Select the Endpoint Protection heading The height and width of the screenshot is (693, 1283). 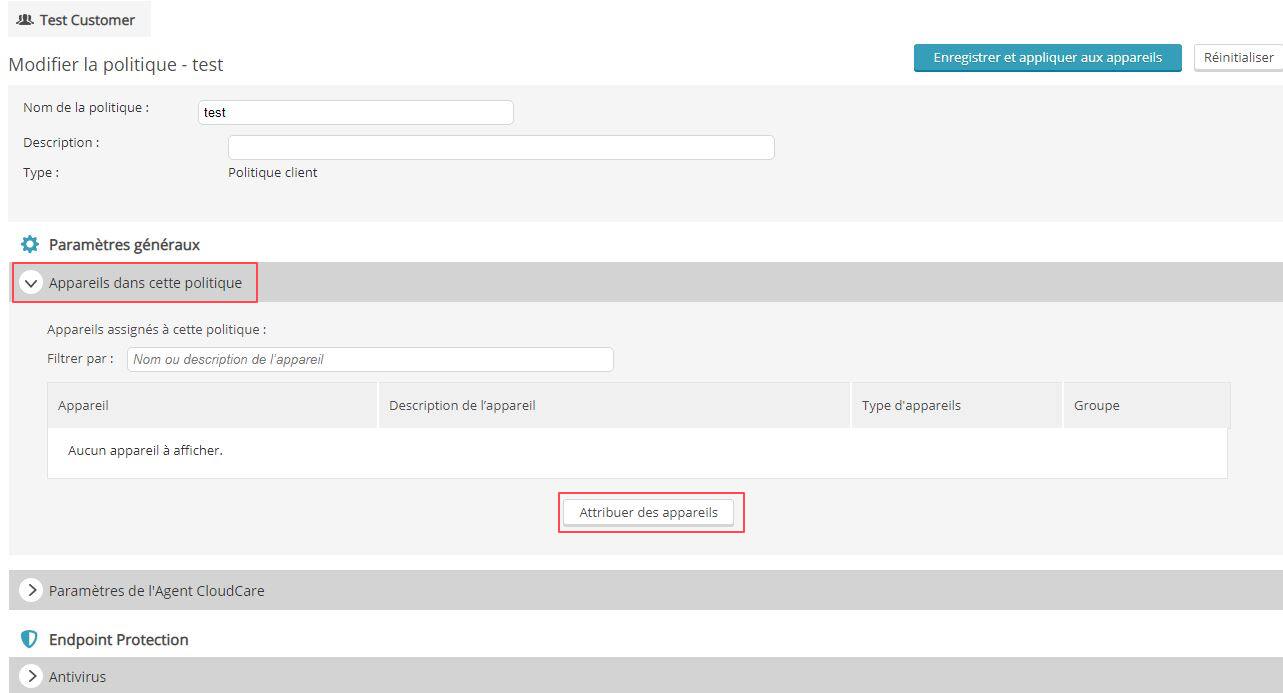tap(118, 640)
